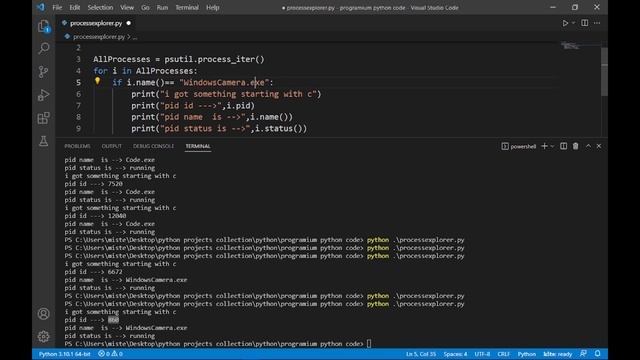Viewport: 640px width, 360px height.
Task: Switch to the OUTPUT panel tab
Action: [x=111, y=146]
